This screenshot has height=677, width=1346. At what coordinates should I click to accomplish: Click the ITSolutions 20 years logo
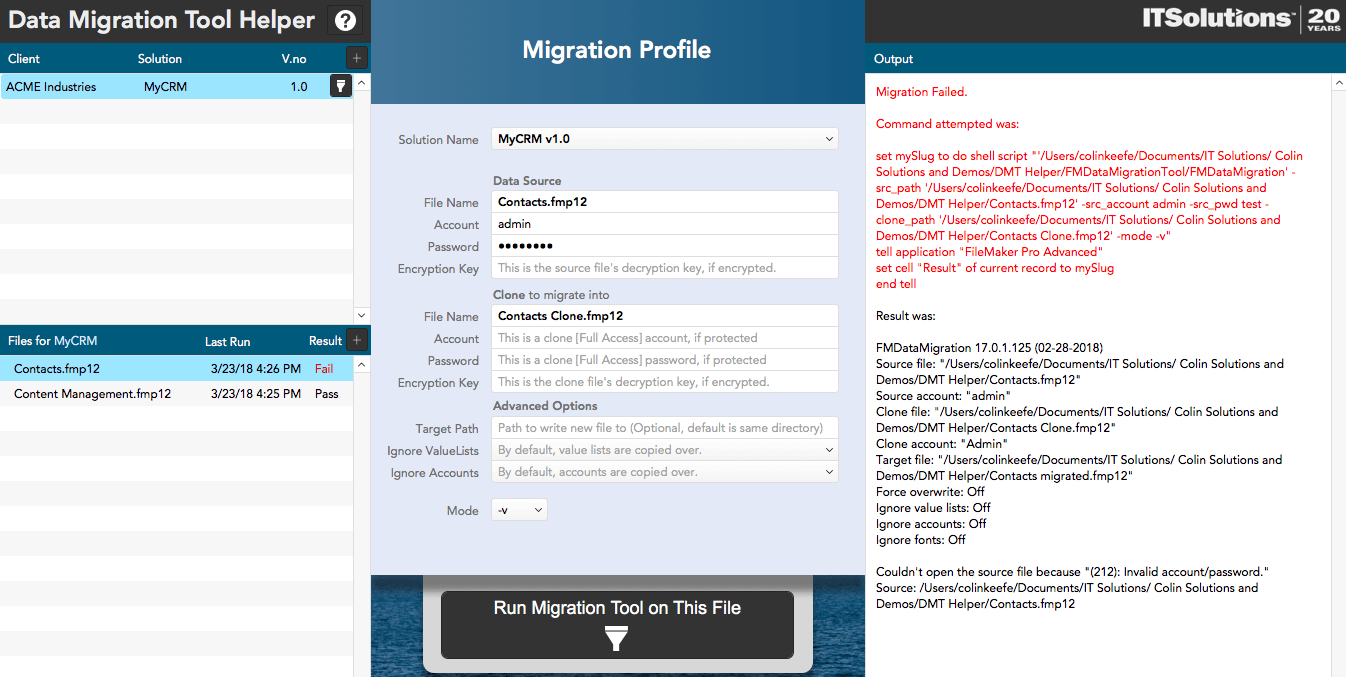click(x=1241, y=19)
